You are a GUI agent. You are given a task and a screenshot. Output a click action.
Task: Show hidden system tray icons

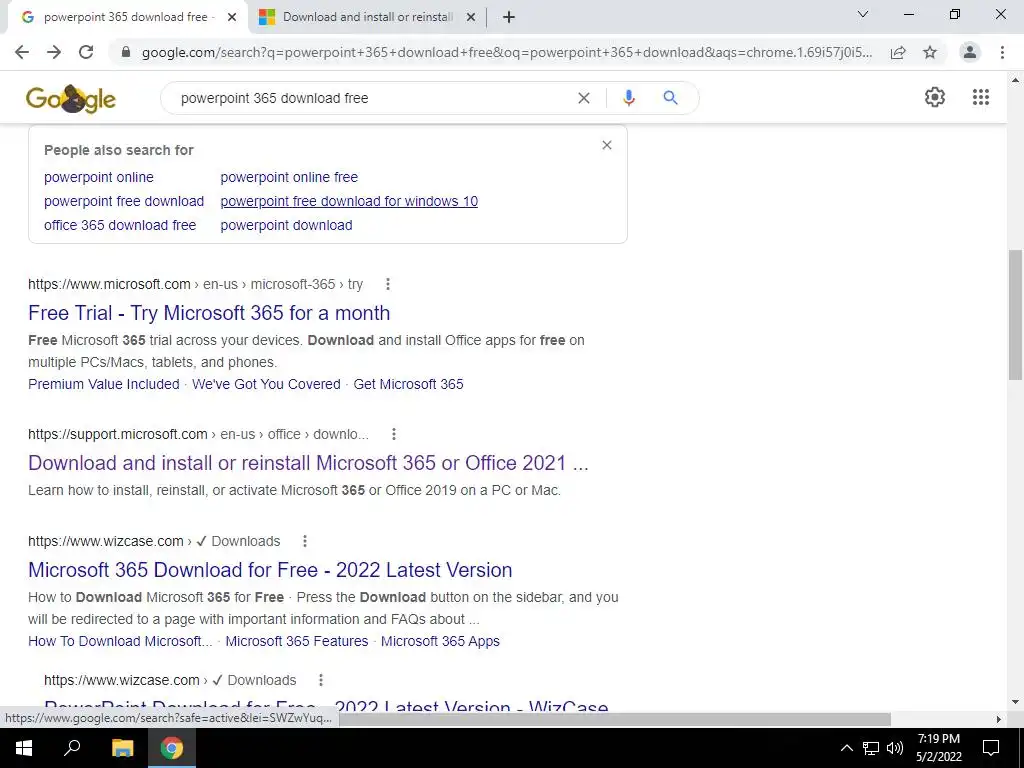tap(846, 748)
